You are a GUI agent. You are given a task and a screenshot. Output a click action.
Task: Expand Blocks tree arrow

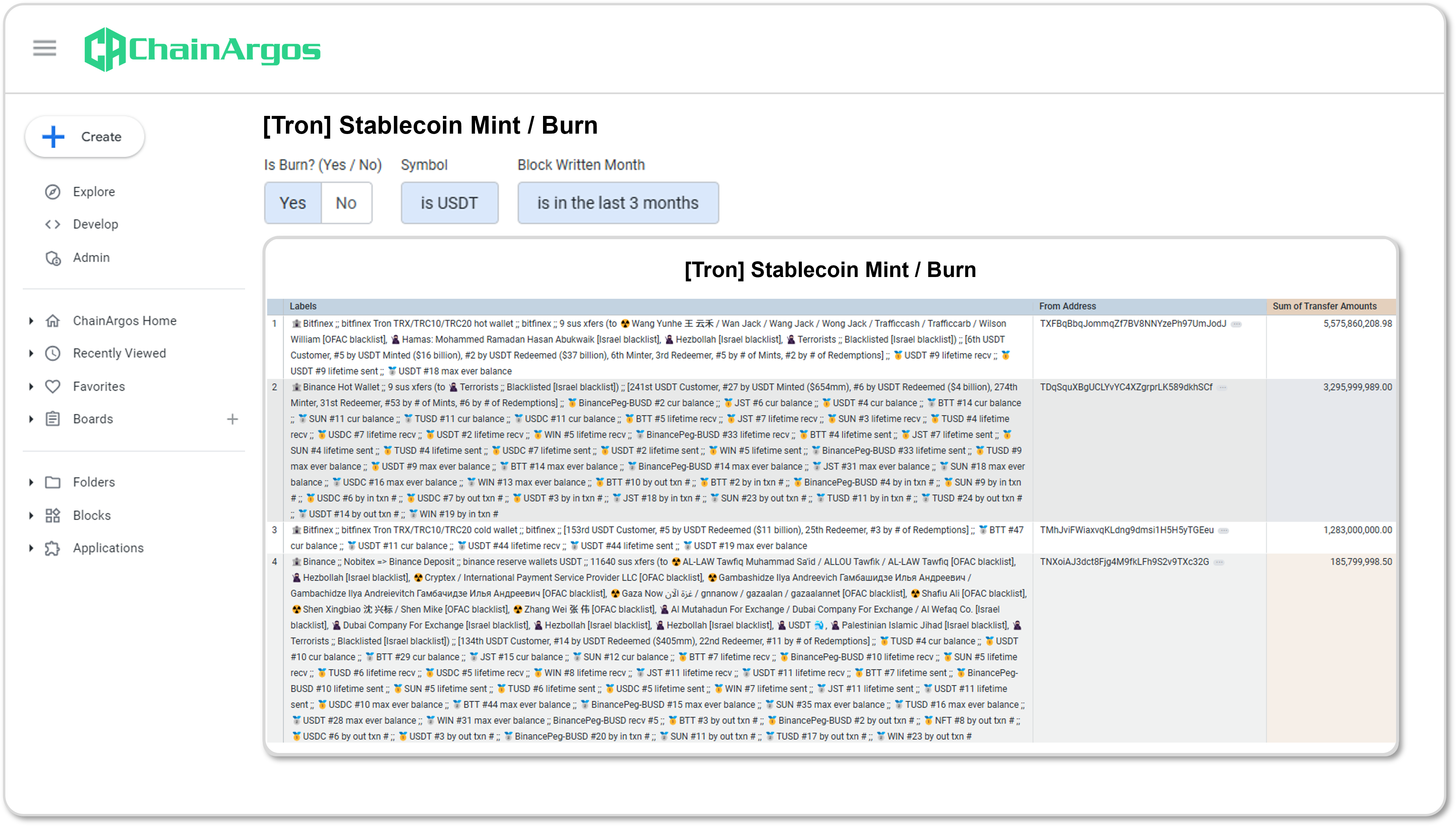point(31,515)
